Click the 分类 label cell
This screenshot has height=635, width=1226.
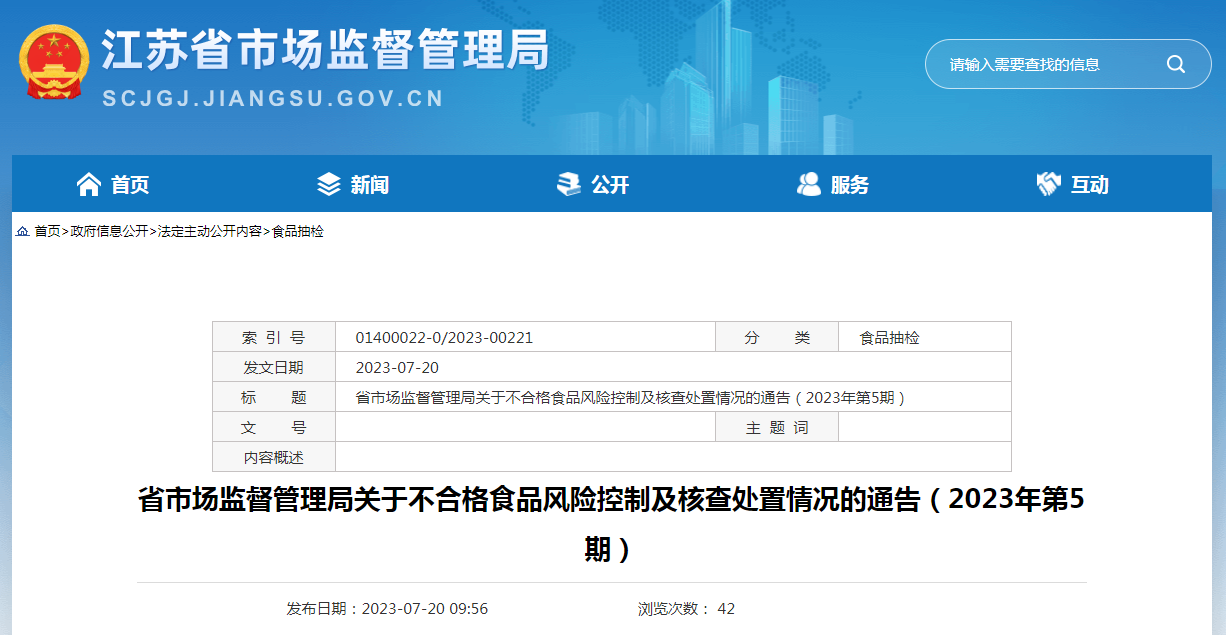click(777, 337)
